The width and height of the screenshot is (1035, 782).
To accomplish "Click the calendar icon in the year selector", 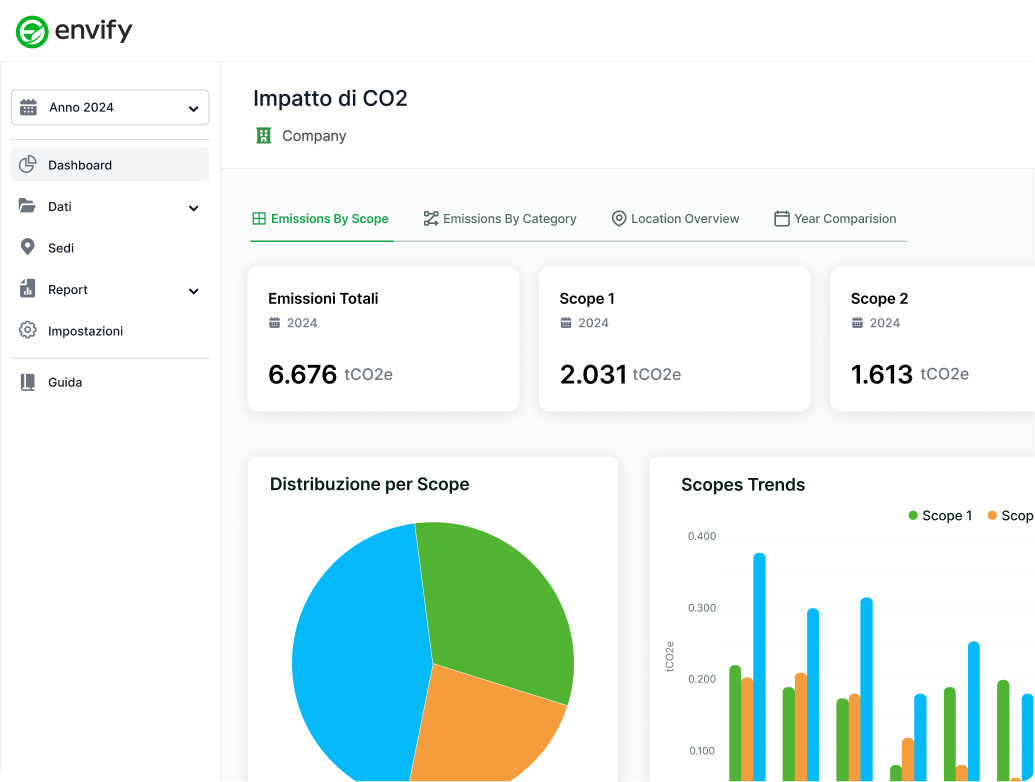I will point(27,107).
